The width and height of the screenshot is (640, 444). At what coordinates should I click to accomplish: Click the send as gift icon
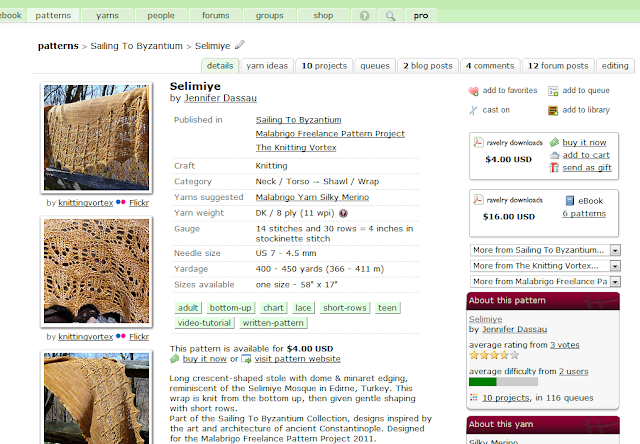[554, 167]
